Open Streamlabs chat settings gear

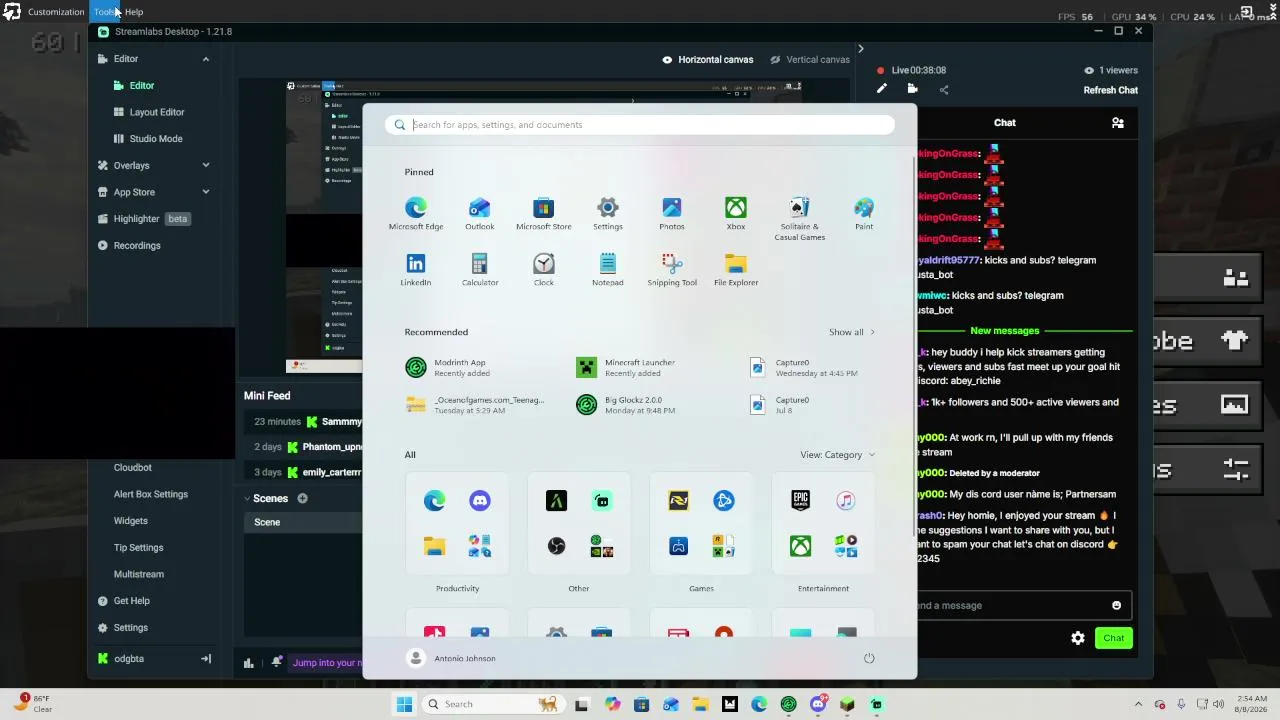tap(1078, 638)
